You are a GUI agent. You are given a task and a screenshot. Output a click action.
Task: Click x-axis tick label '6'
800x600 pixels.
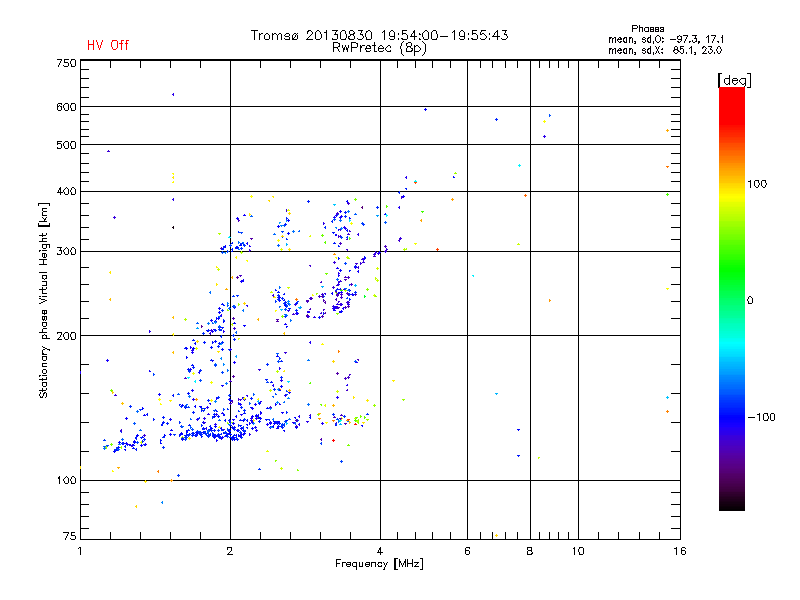click(x=467, y=551)
